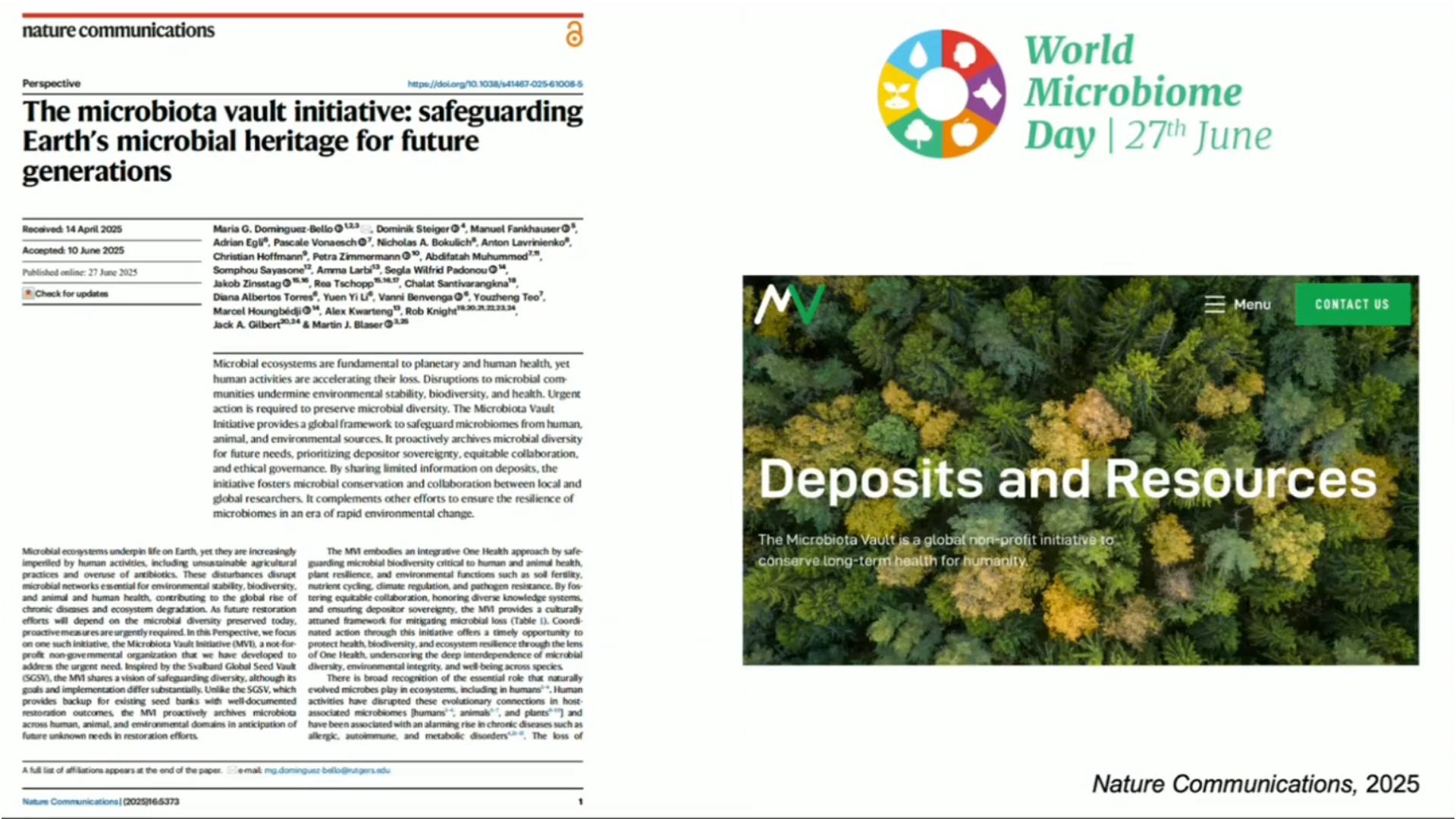Click the ORCID icon after Dominik Steiger
The height and width of the screenshot is (819, 1456).
point(455,229)
